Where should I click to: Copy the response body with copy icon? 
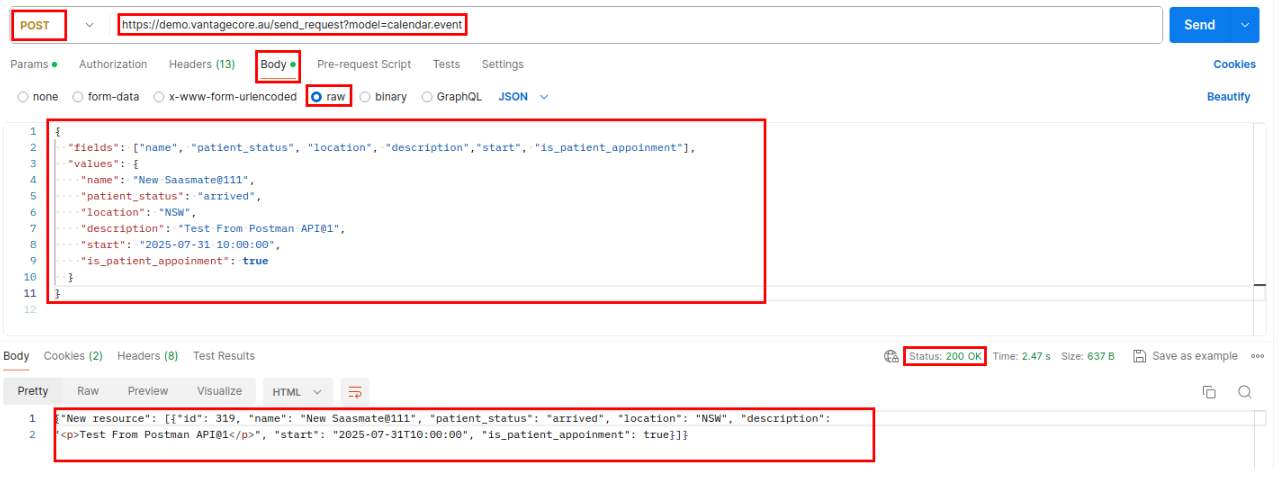click(x=1209, y=392)
